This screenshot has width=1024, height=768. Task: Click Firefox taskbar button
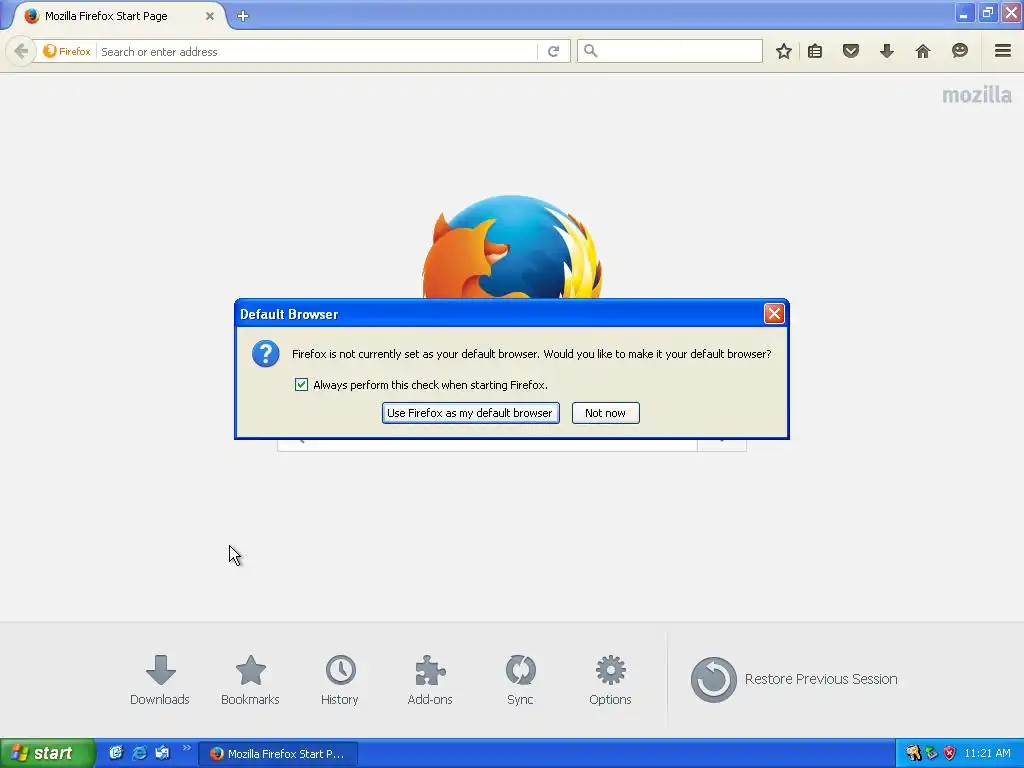click(278, 754)
